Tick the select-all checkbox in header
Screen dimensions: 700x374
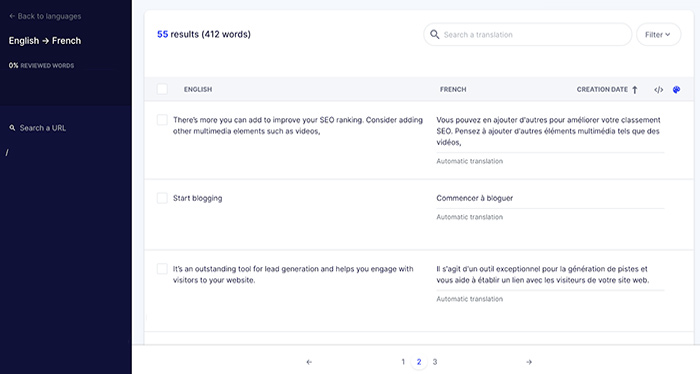(162, 89)
